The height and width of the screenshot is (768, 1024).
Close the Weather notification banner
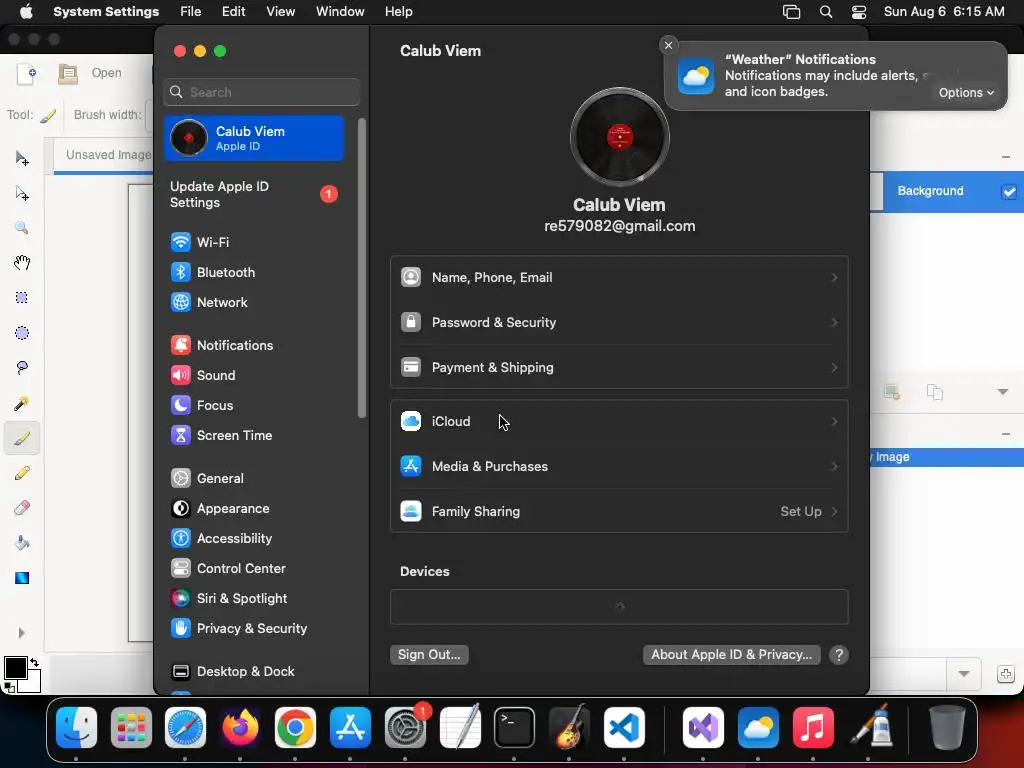click(x=668, y=45)
